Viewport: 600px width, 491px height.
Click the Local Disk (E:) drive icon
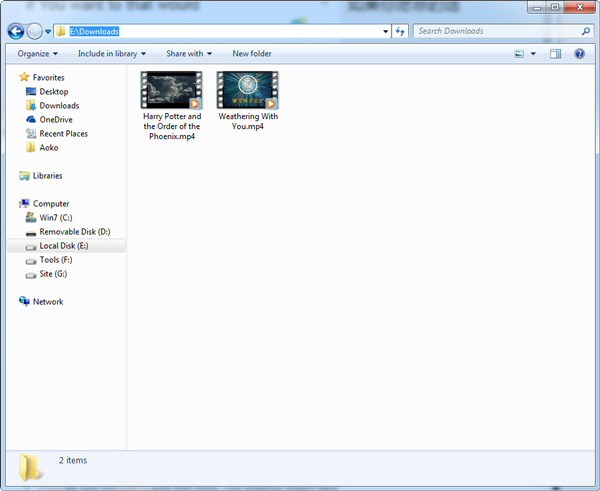[31, 247]
